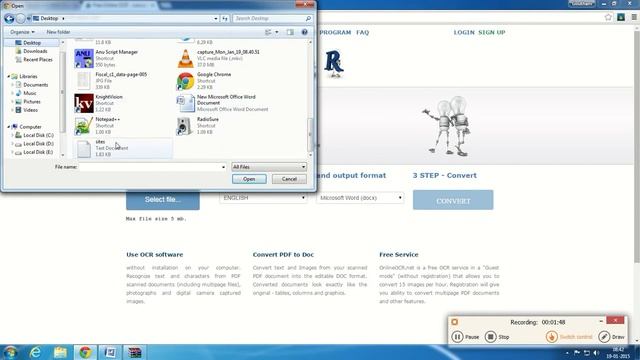Minimize the recording panel

click(x=601, y=321)
